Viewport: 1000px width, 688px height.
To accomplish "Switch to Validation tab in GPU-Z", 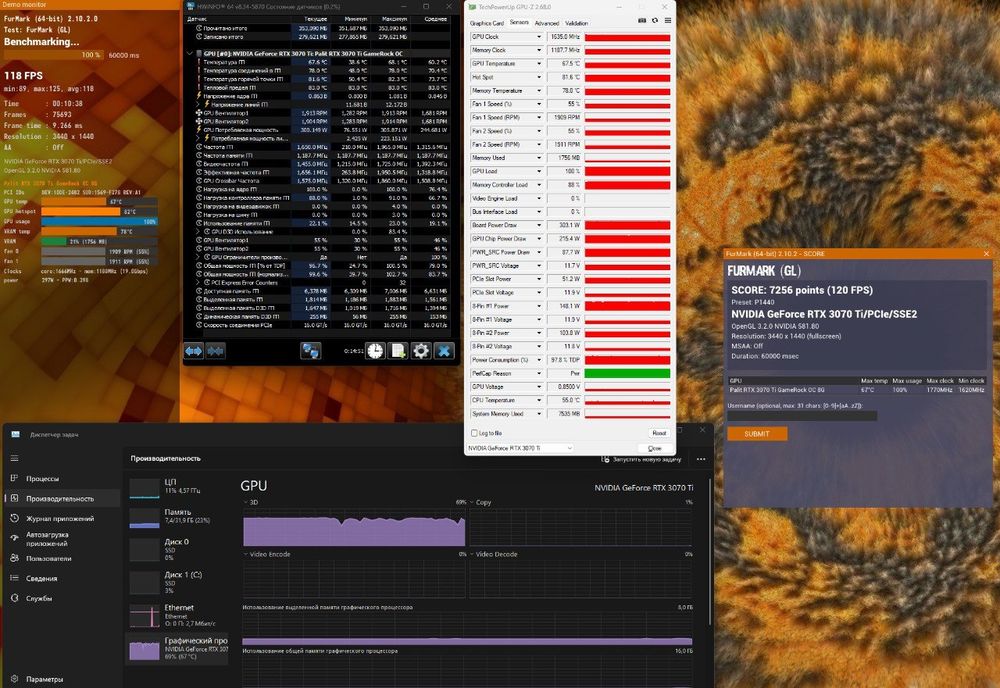I will click(x=577, y=23).
